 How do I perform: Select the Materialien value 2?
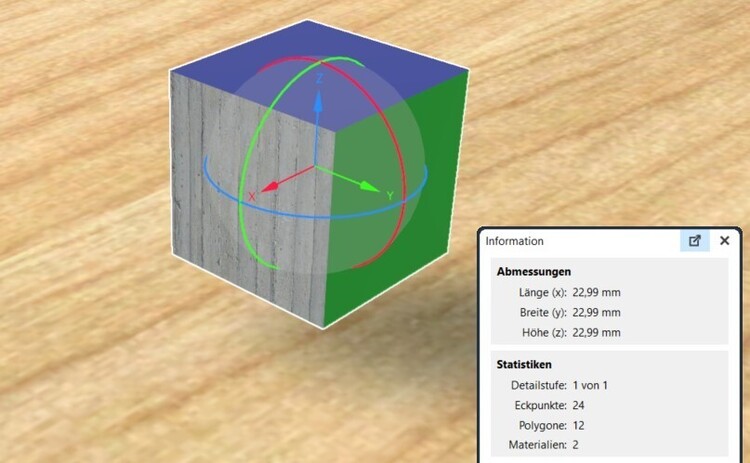click(x=575, y=445)
